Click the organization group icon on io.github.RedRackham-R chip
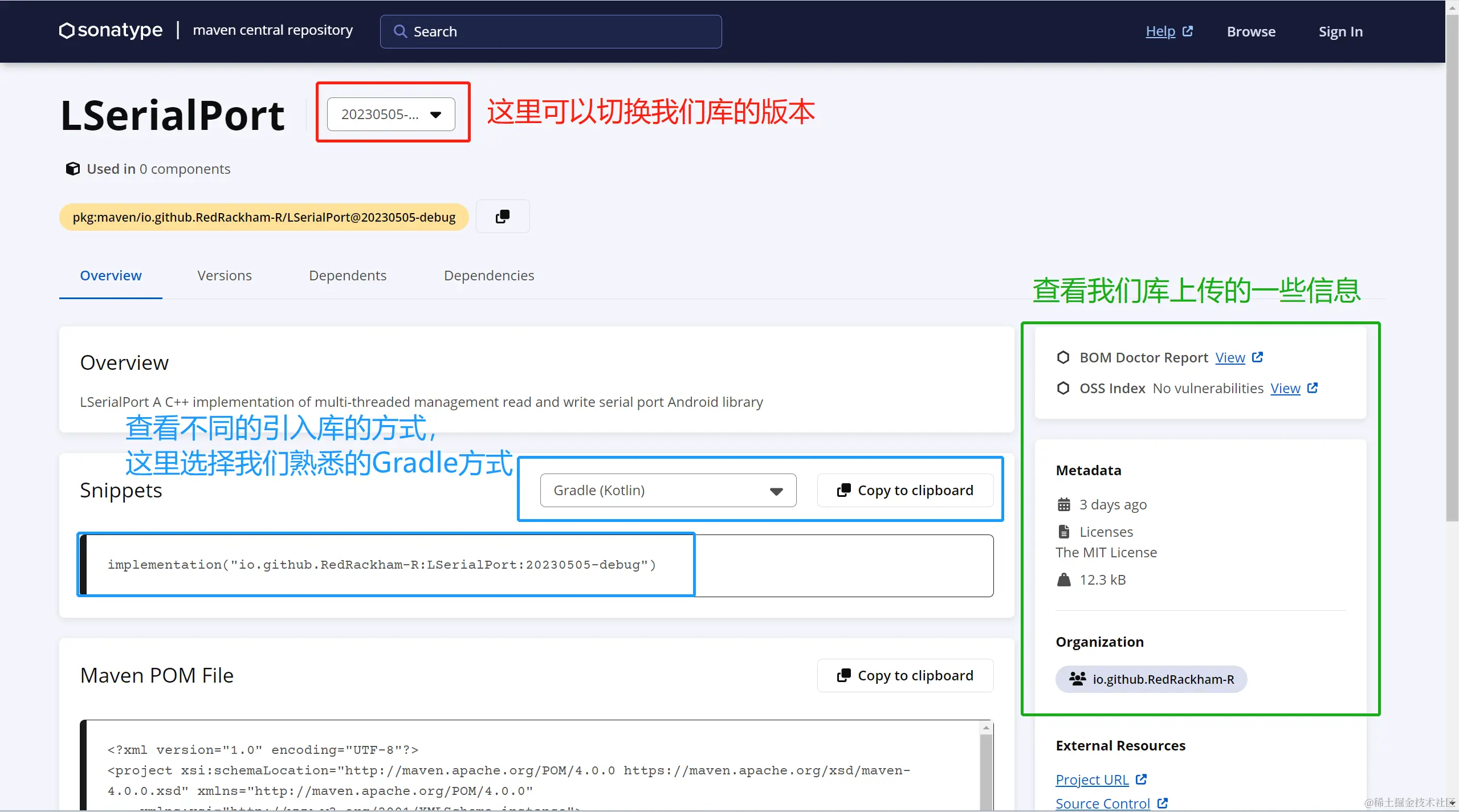 [1077, 679]
